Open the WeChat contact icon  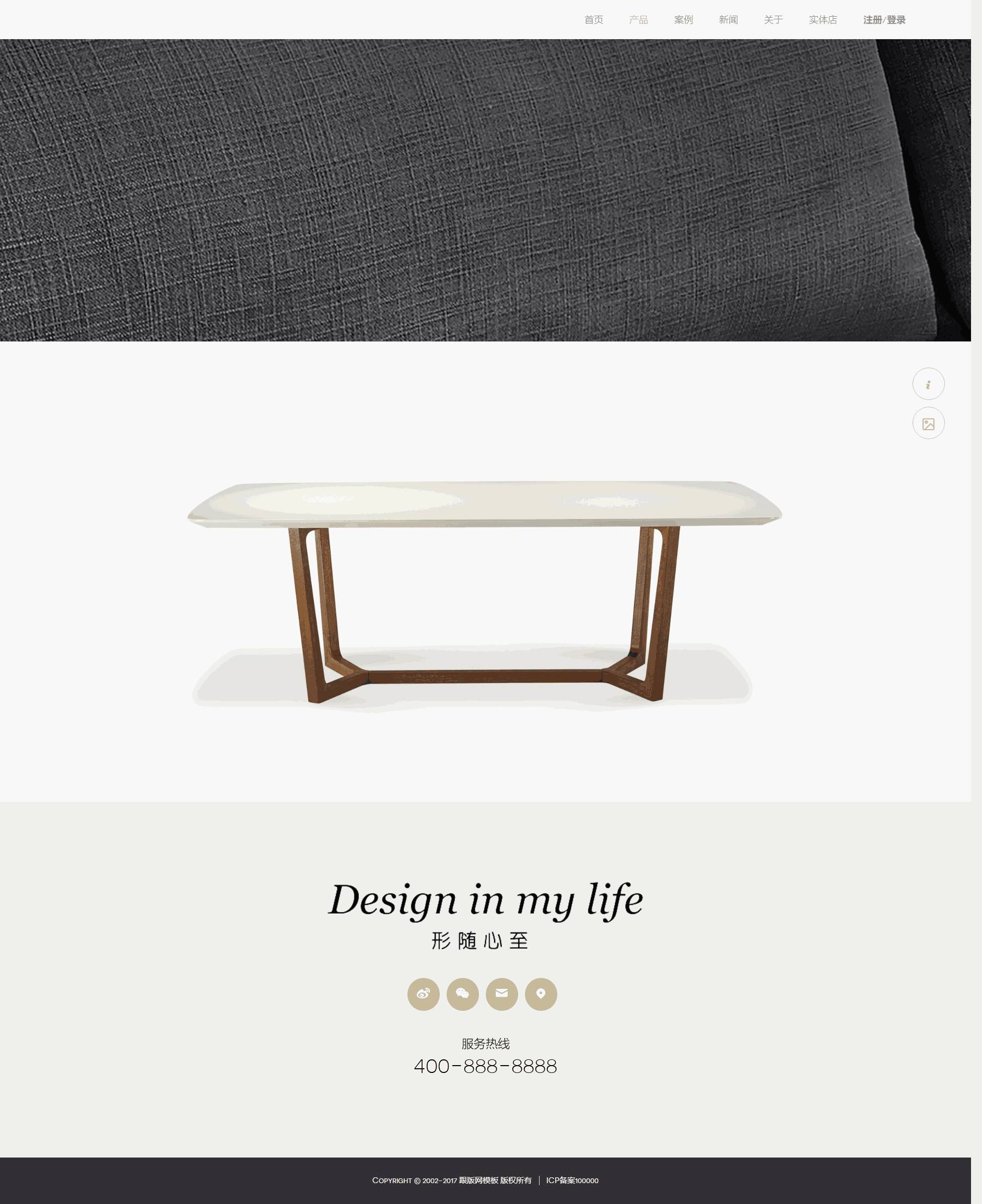pos(463,994)
